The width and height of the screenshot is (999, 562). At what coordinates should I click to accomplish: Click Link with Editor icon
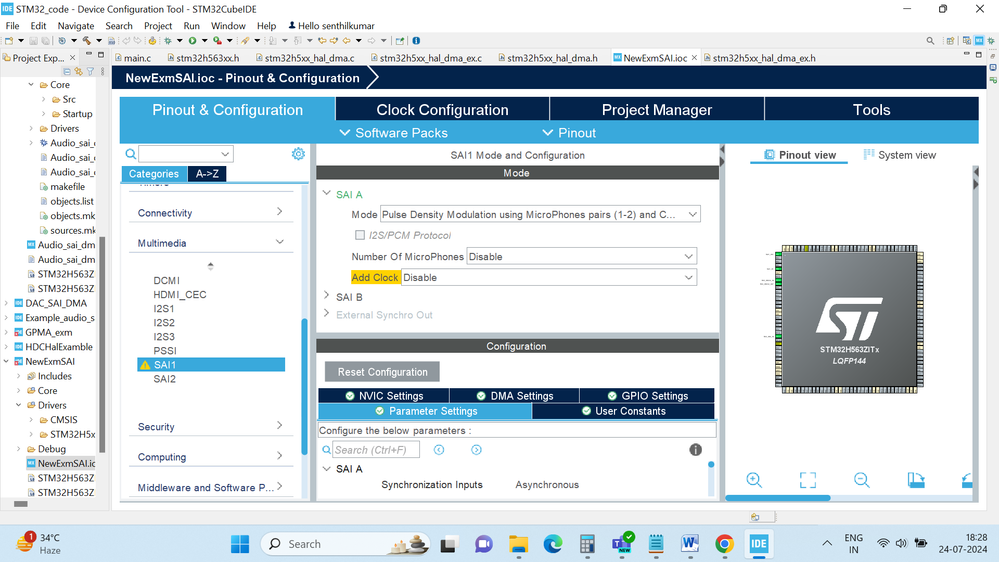point(78,71)
